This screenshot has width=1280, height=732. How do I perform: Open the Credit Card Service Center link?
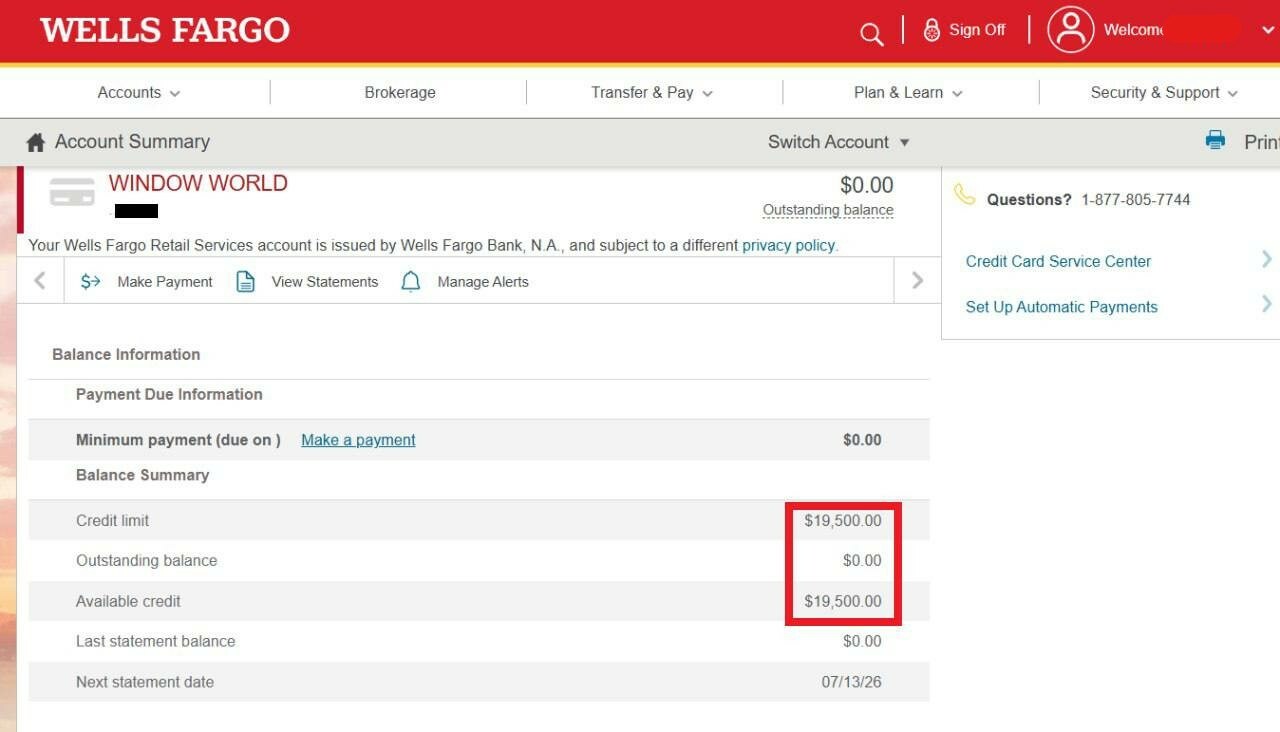(1058, 261)
